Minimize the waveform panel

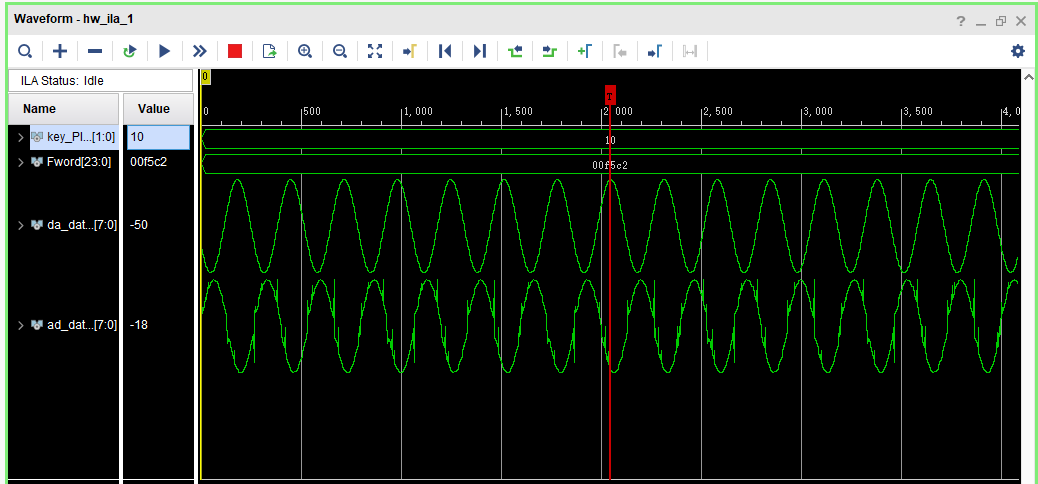[x=981, y=22]
